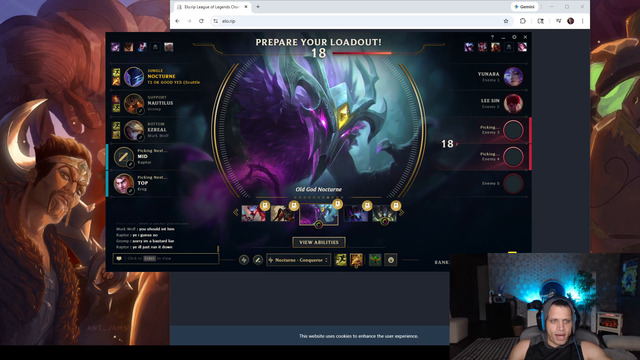Open a new Chrome tab
Screen dimensions: 640x360
[258, 7]
